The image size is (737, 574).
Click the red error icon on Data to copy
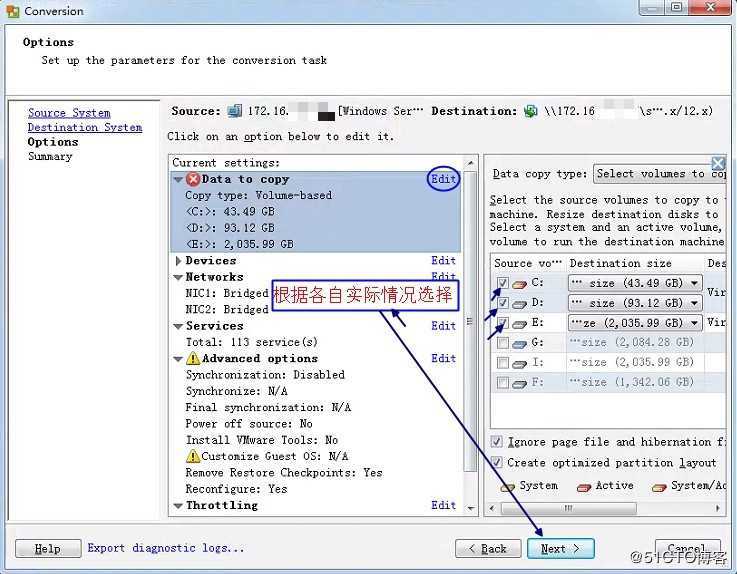[x=193, y=179]
